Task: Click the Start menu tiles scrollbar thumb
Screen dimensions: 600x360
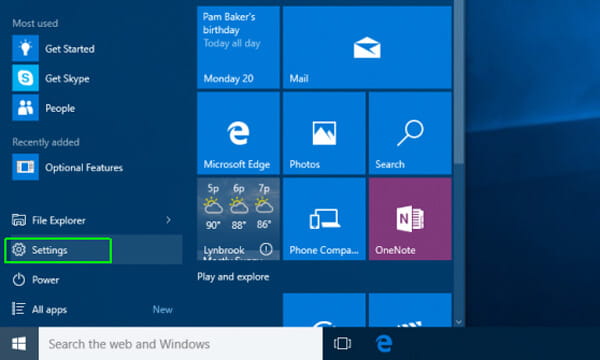Action: pos(459,82)
